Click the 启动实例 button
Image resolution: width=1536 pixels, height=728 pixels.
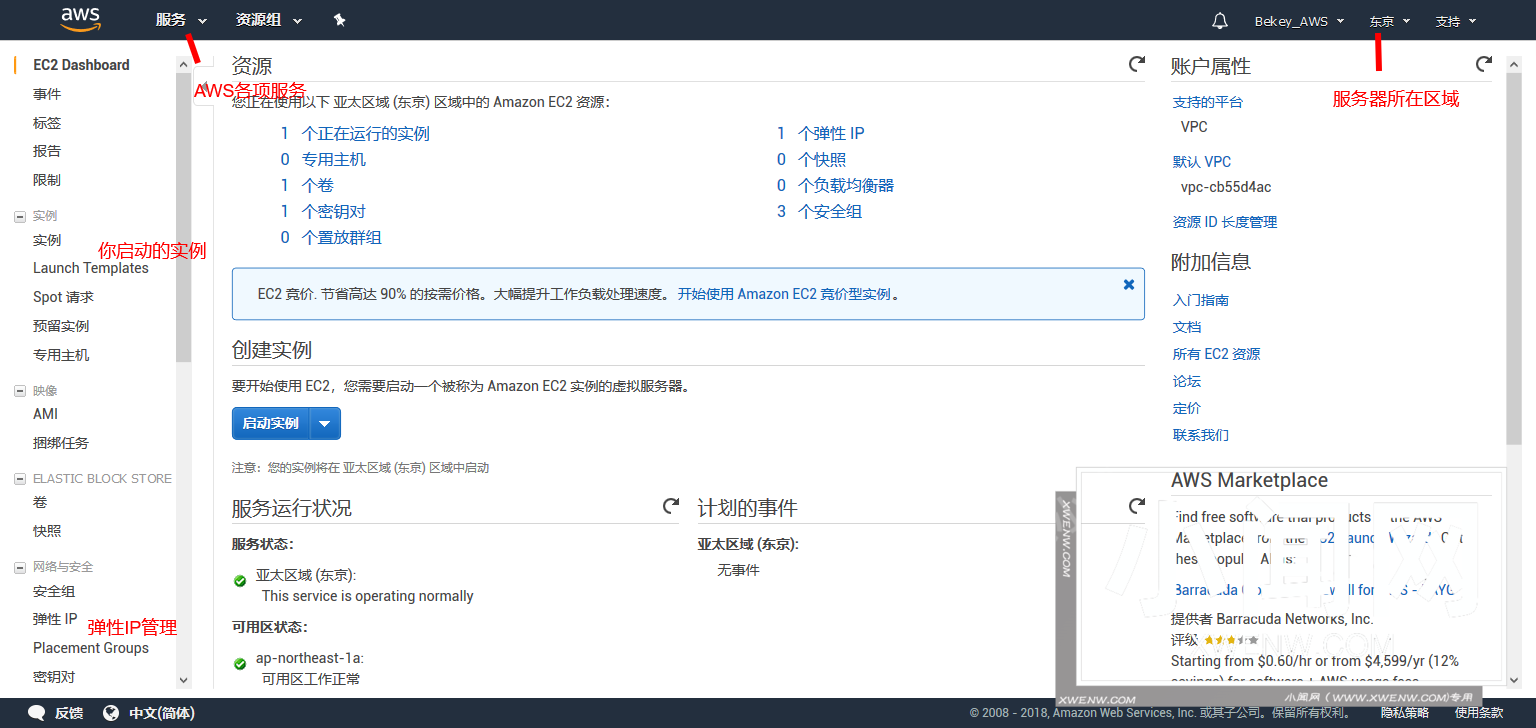271,423
